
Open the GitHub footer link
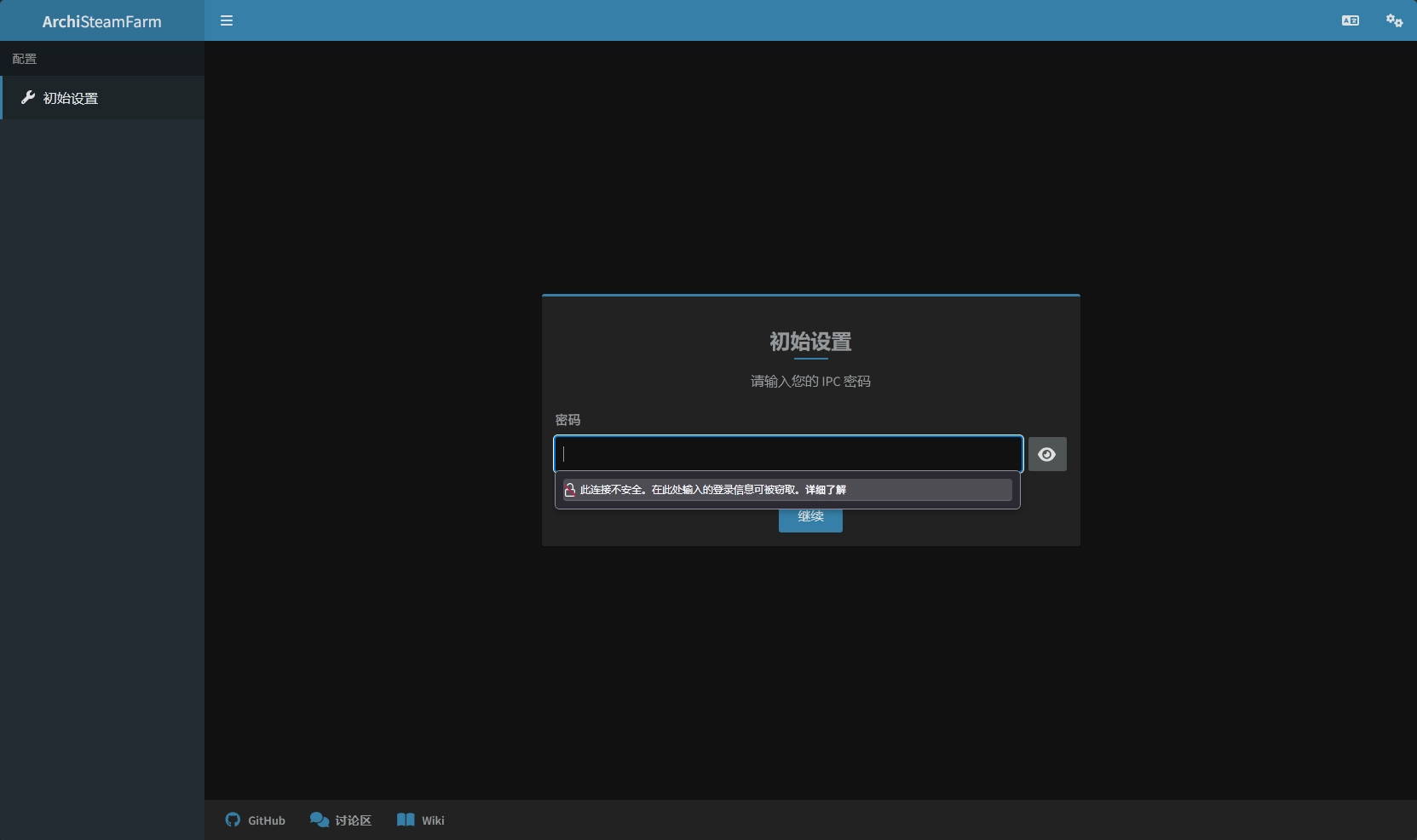click(x=255, y=820)
